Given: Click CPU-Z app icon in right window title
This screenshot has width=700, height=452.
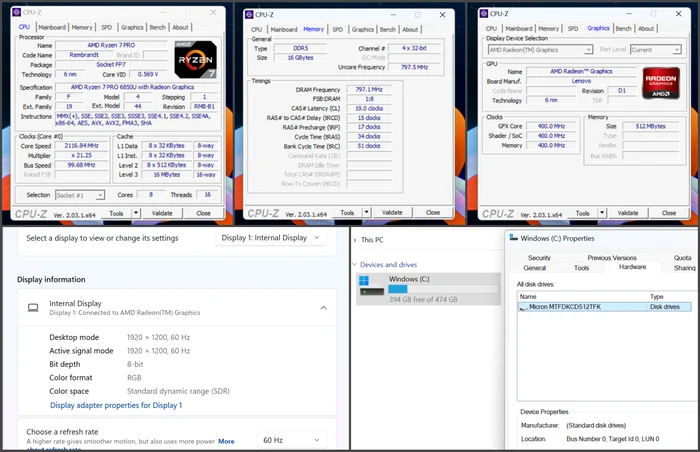Looking at the screenshot, I should tap(483, 14).
